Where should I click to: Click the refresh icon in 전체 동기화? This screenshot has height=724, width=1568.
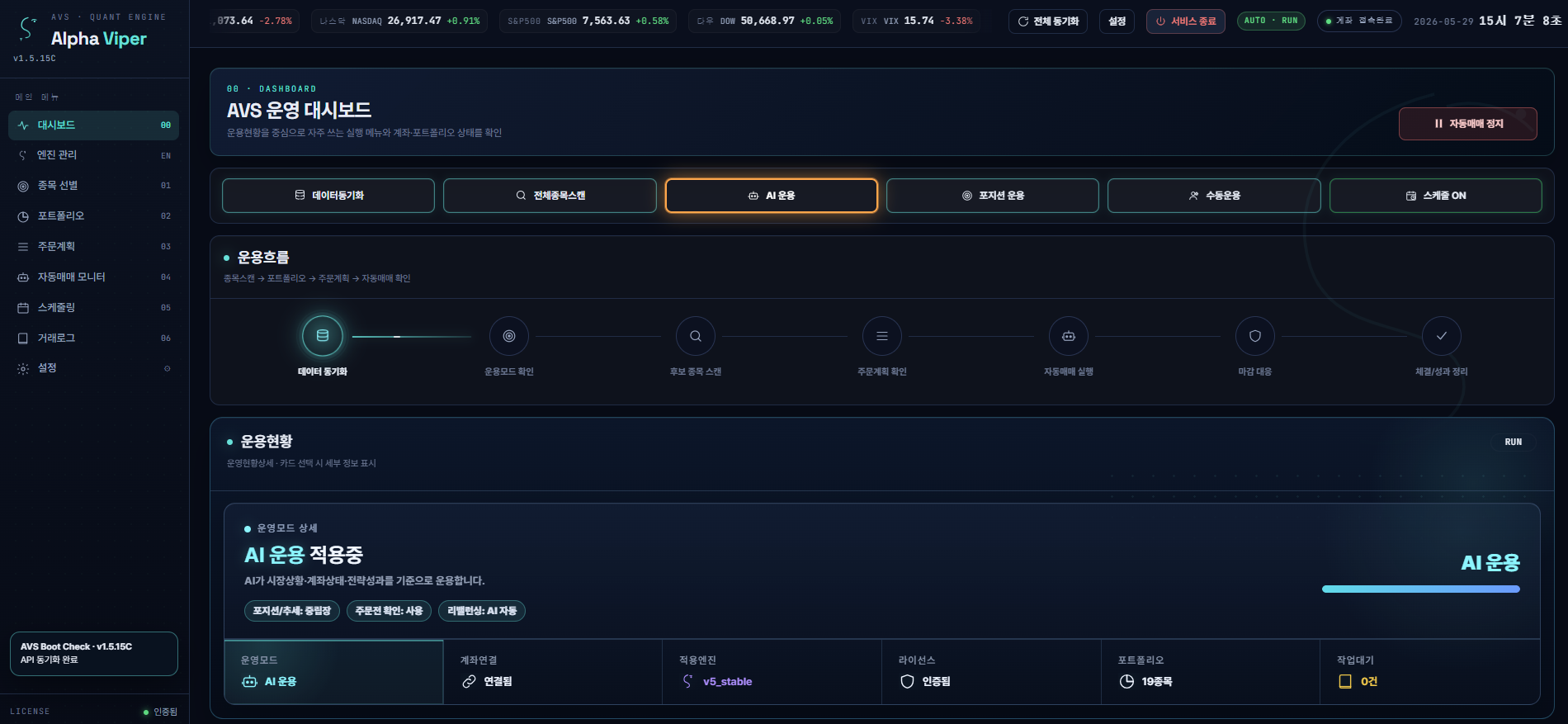(x=1023, y=21)
